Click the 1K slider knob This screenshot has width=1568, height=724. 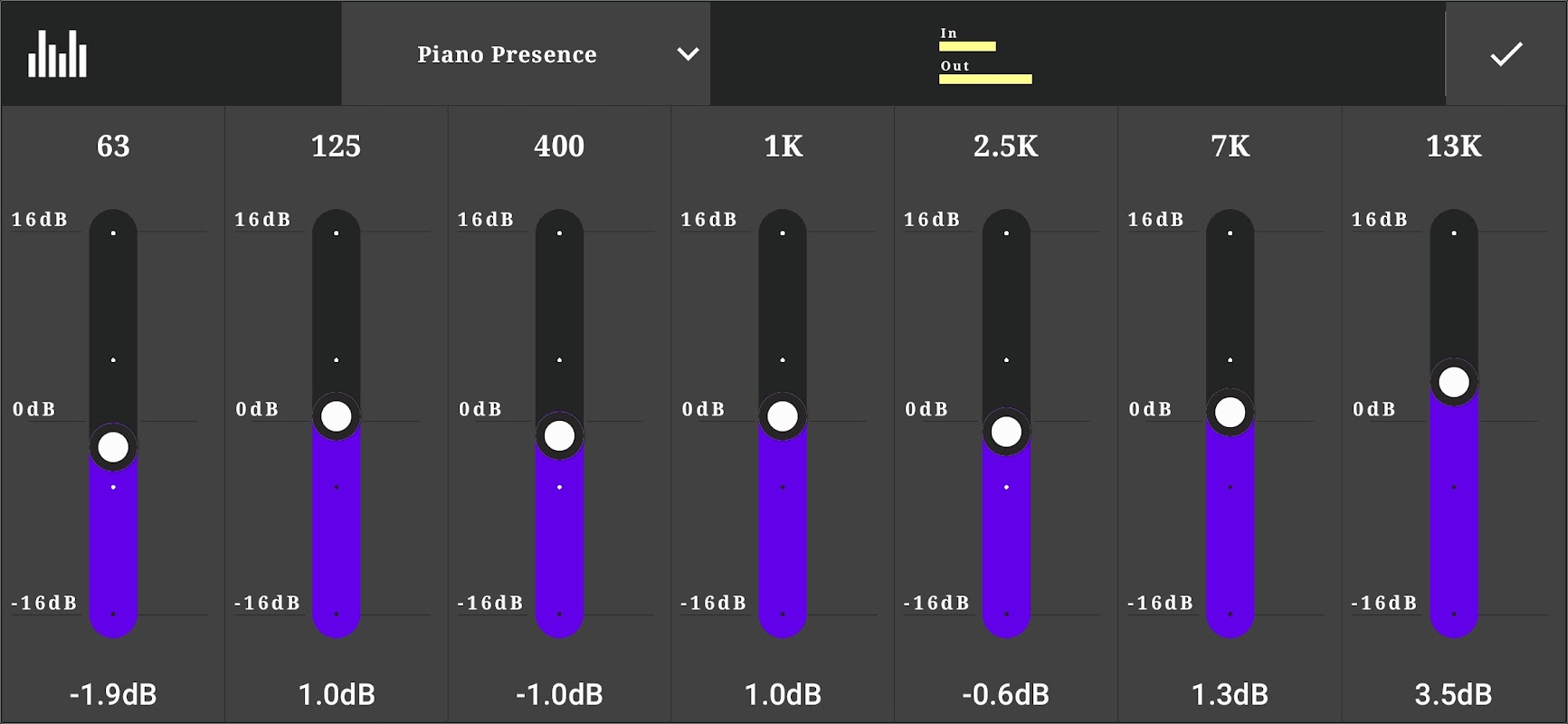pos(783,416)
